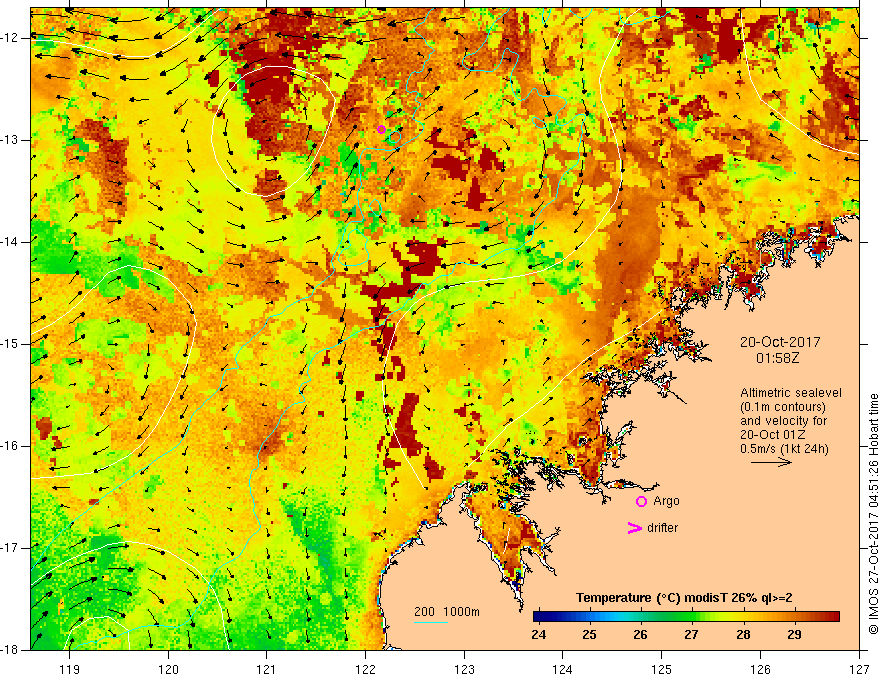Image resolution: width=880 pixels, height=680 pixels.
Task: Click the '(0.1m contours)' caption line
Action: tap(783, 407)
